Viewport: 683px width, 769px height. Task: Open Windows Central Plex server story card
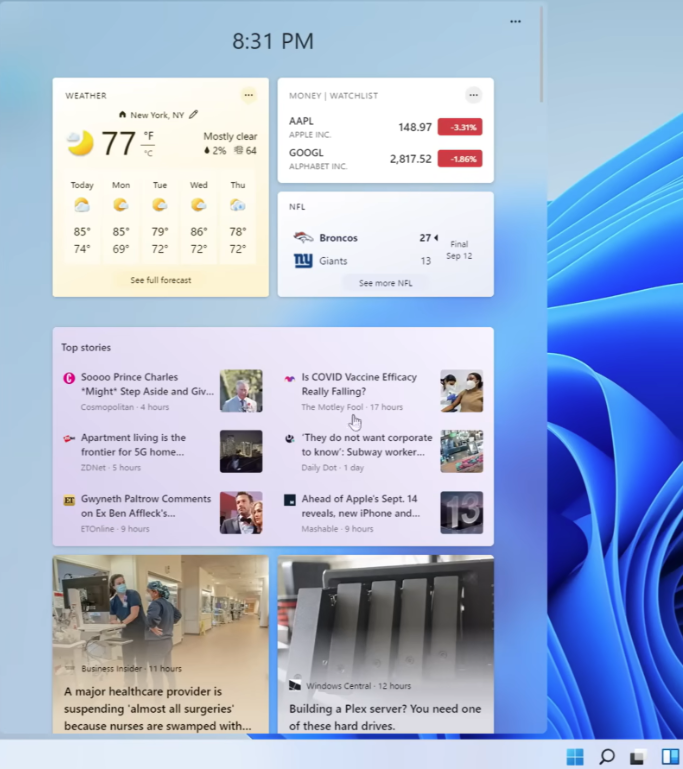385,644
